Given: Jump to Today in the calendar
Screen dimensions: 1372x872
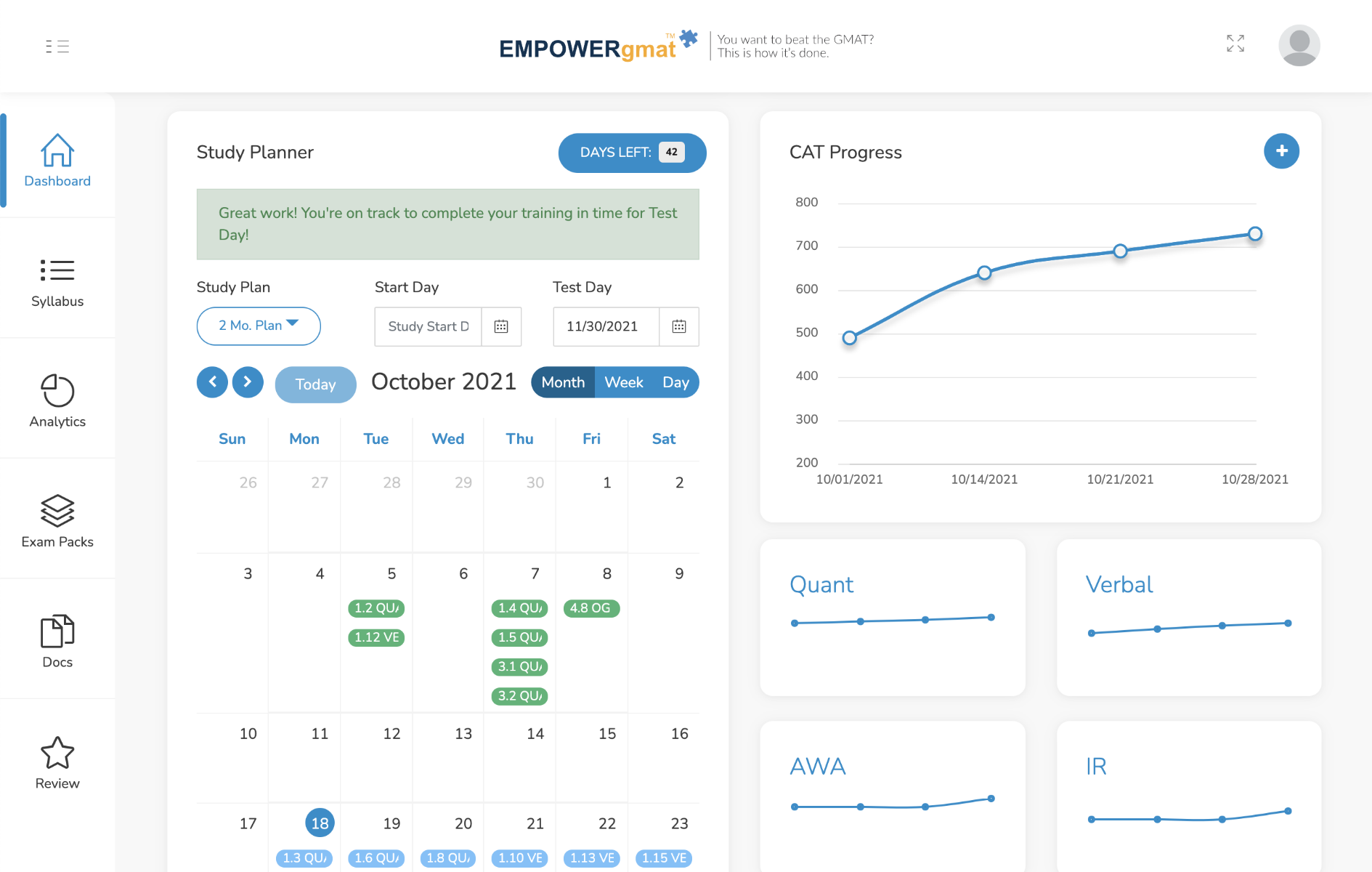Looking at the screenshot, I should (315, 384).
